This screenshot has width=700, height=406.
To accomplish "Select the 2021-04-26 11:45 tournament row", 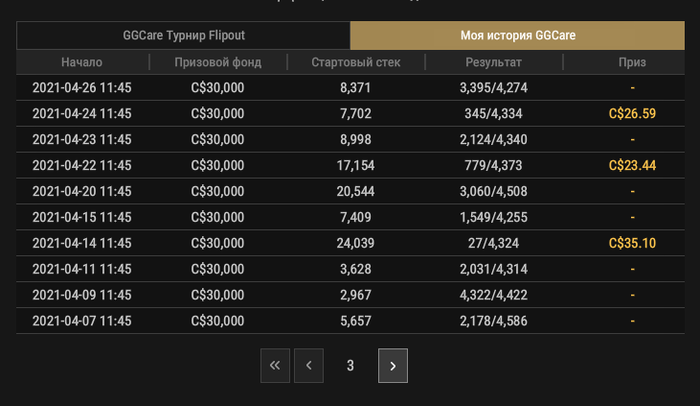I will pyautogui.click(x=350, y=88).
